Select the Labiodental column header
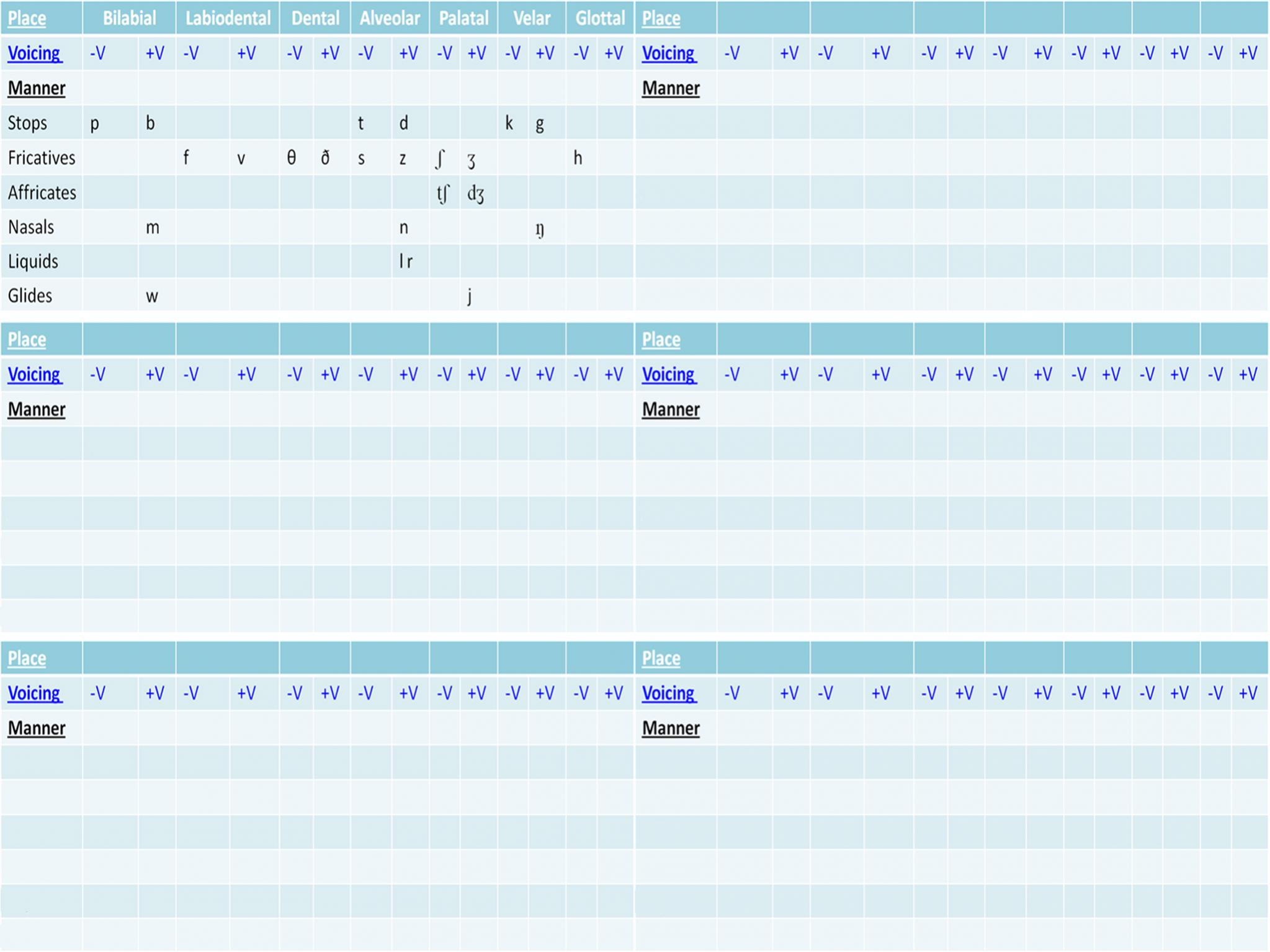This screenshot has height=952, width=1270. tap(228, 18)
